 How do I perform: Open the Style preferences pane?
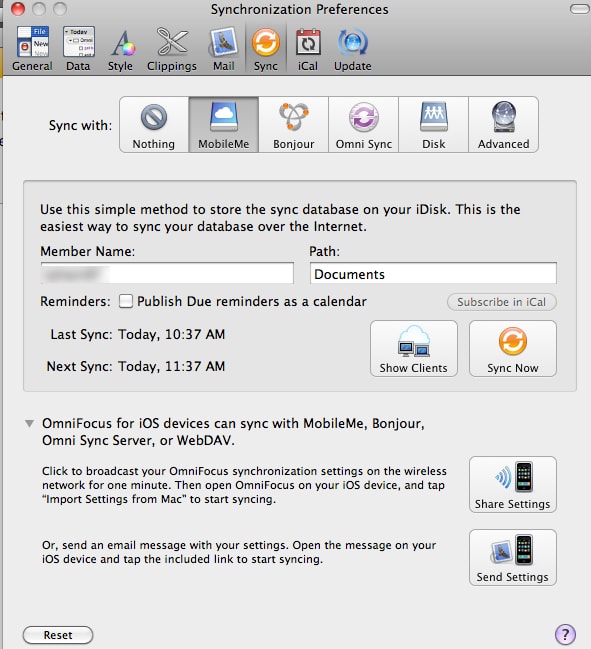click(120, 49)
